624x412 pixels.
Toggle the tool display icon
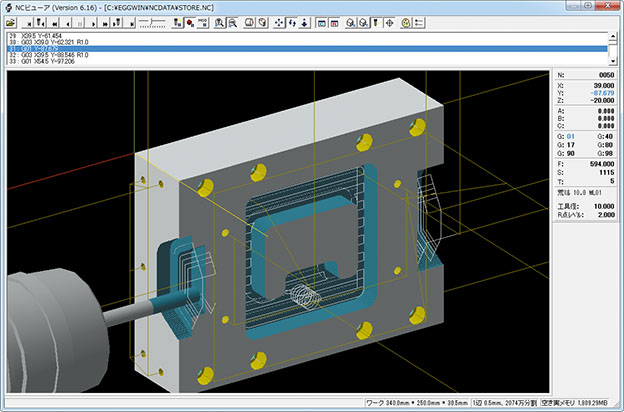(375, 20)
